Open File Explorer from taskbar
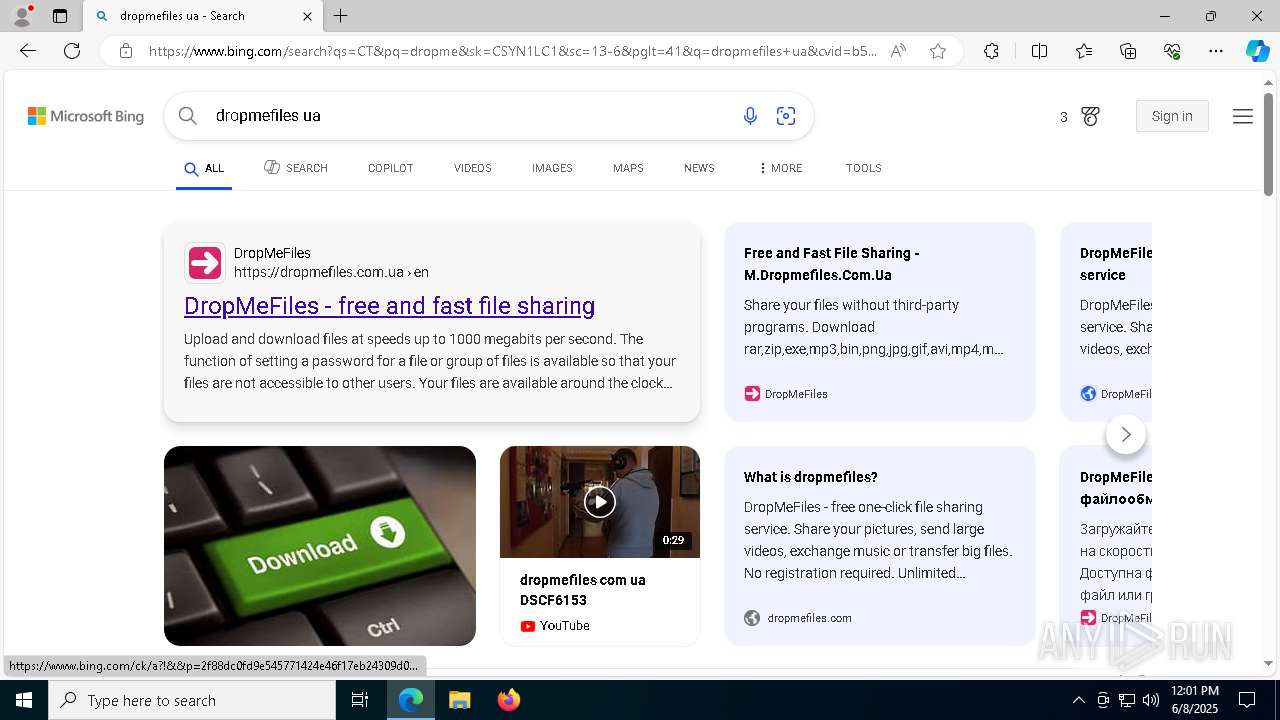Image resolution: width=1280 pixels, height=720 pixels. tap(460, 700)
